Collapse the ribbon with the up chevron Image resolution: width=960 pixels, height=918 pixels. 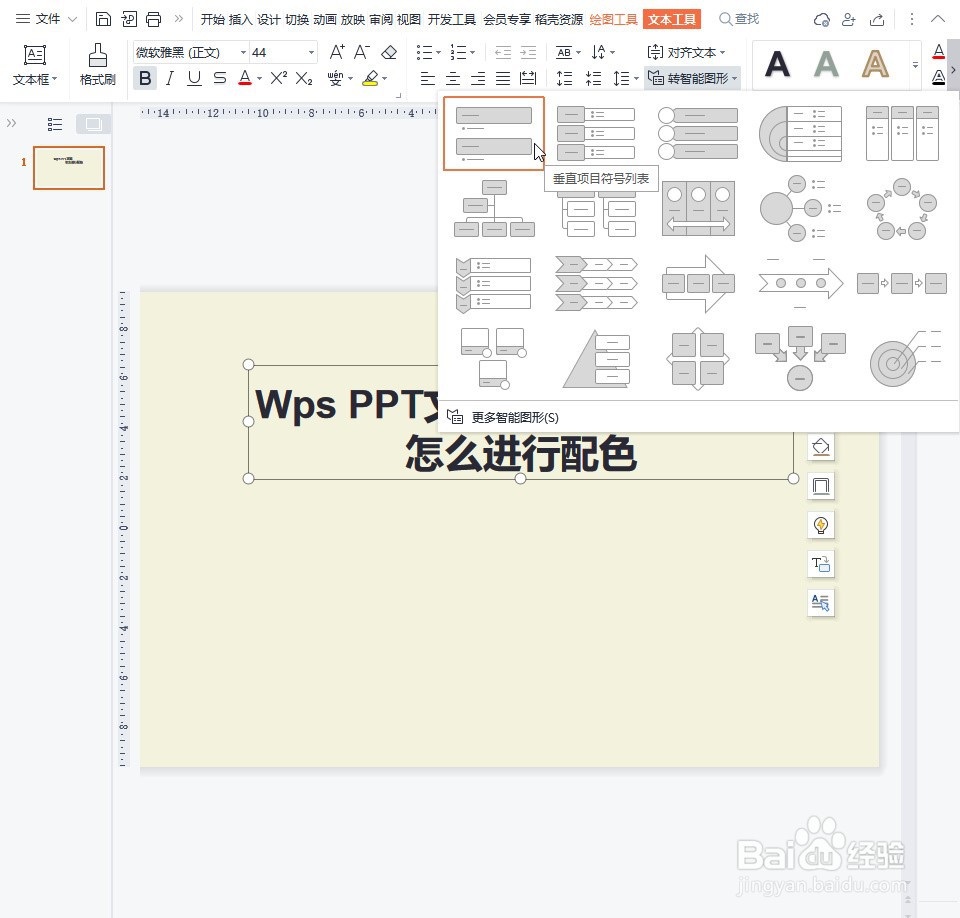click(x=937, y=19)
